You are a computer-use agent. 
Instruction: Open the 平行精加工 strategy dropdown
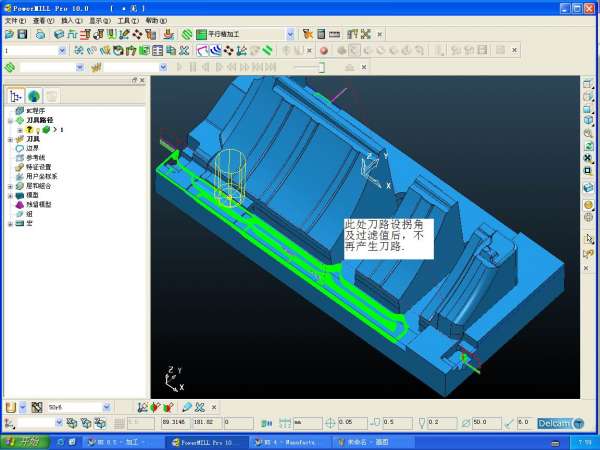pyautogui.click(x=290, y=34)
